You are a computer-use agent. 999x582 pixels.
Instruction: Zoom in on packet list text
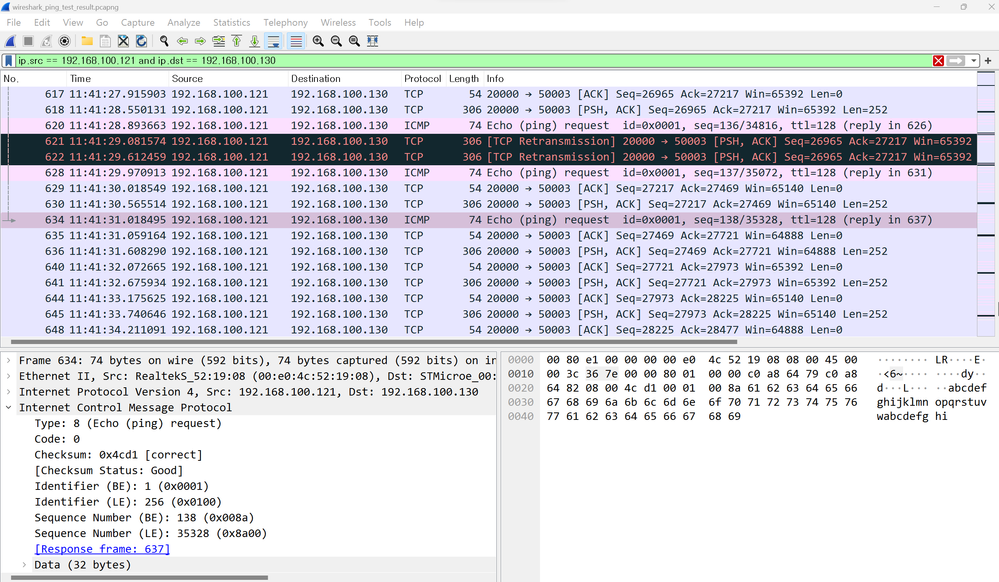[318, 41]
